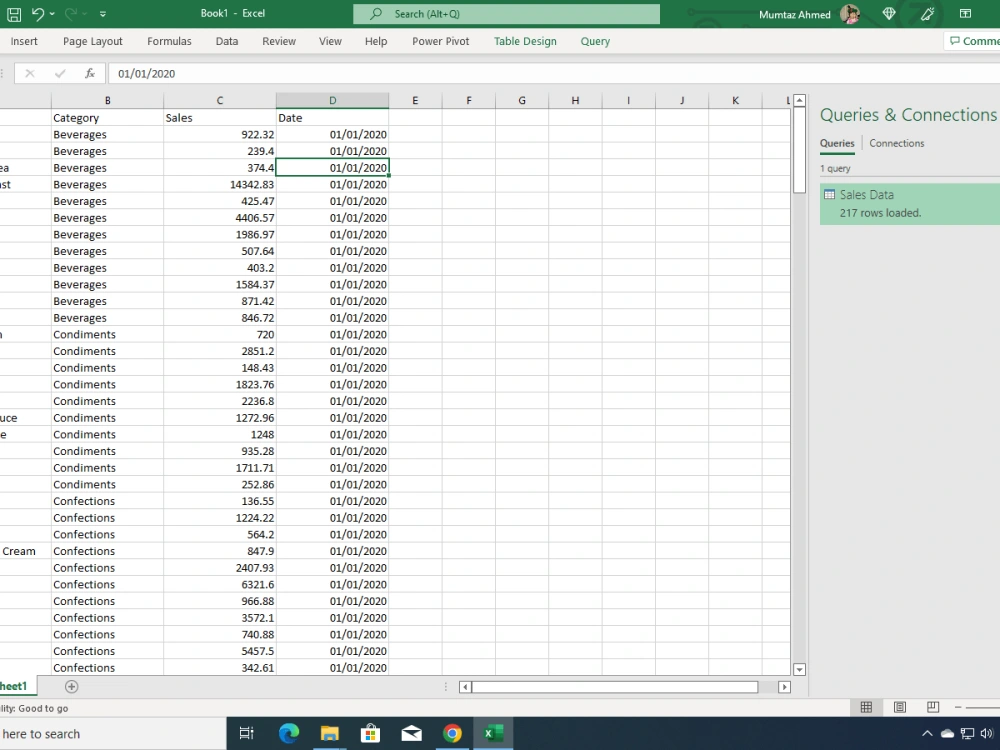The height and width of the screenshot is (750, 1000).
Task: Open the Page Layout view icon in status bar
Action: tap(900, 707)
